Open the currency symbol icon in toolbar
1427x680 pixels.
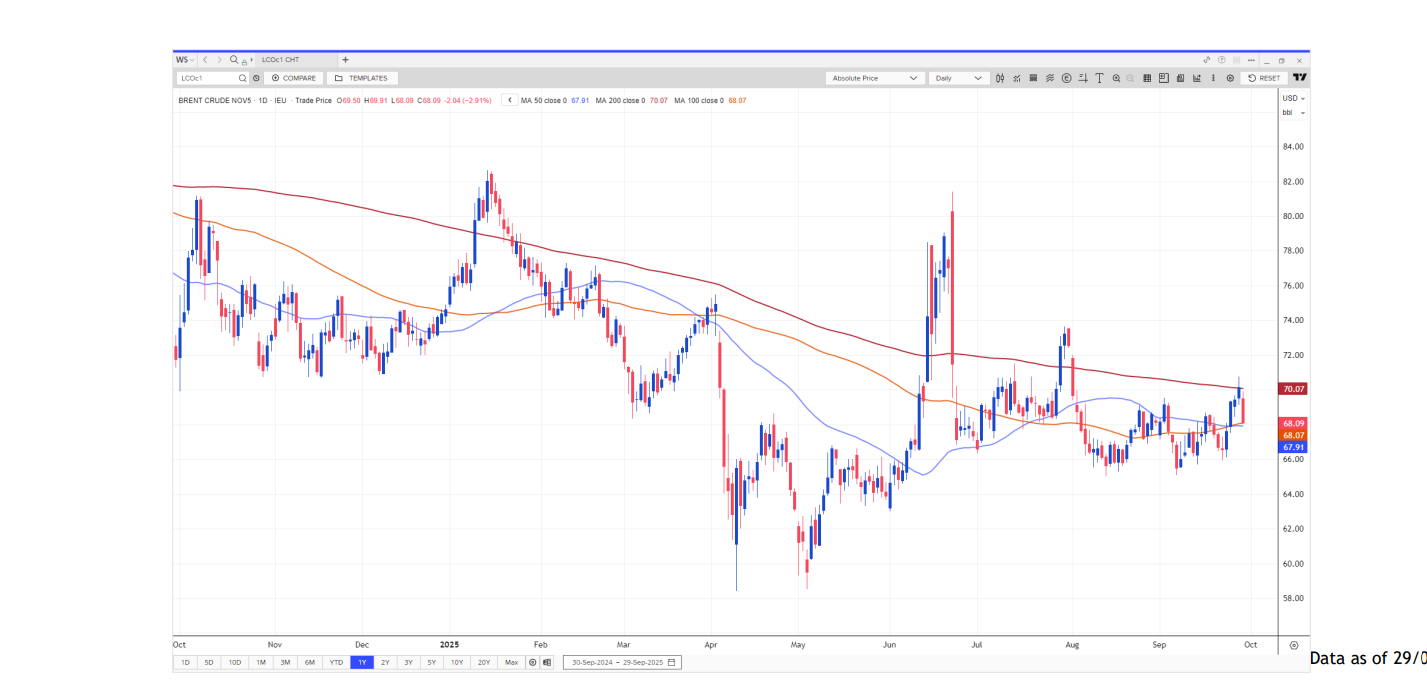(1066, 78)
